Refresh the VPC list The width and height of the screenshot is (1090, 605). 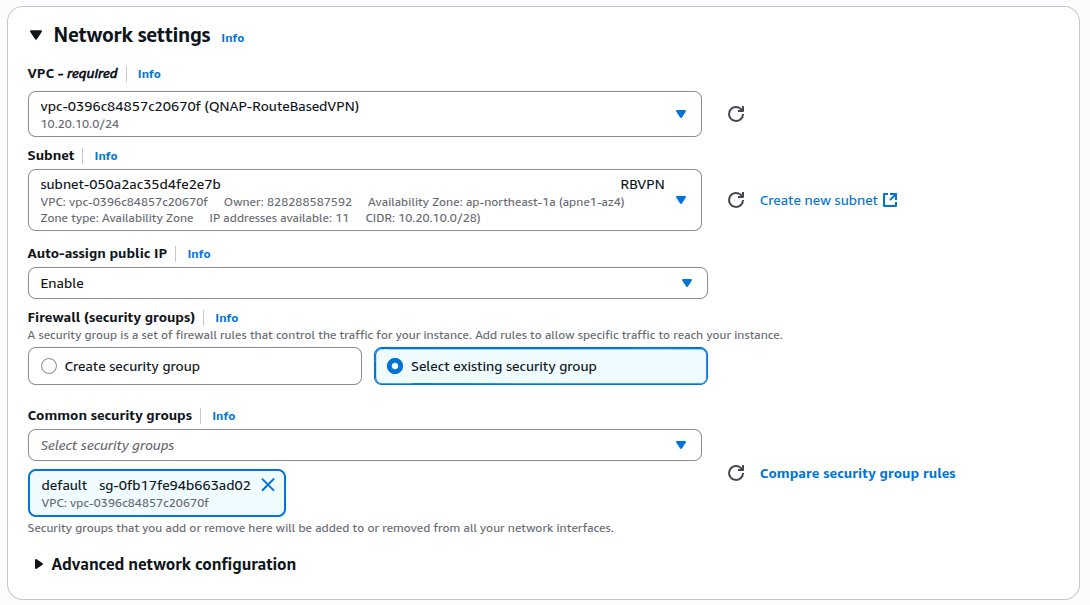736,114
